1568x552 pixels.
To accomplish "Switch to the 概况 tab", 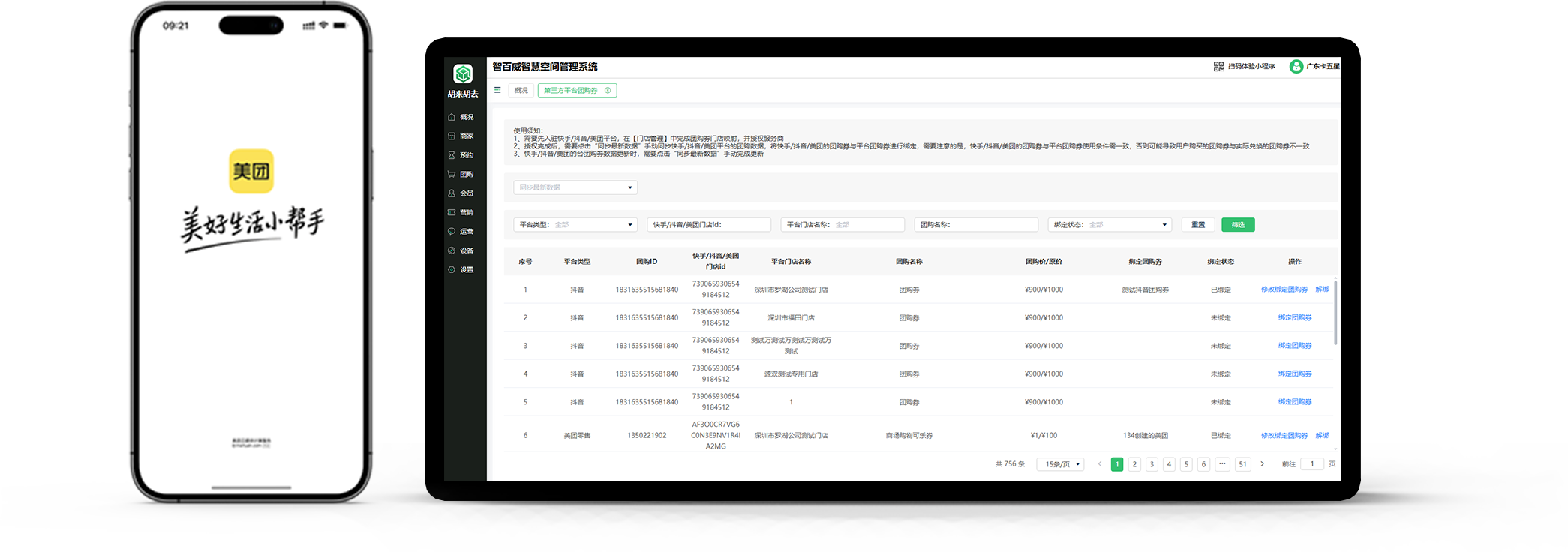I will tap(521, 90).
